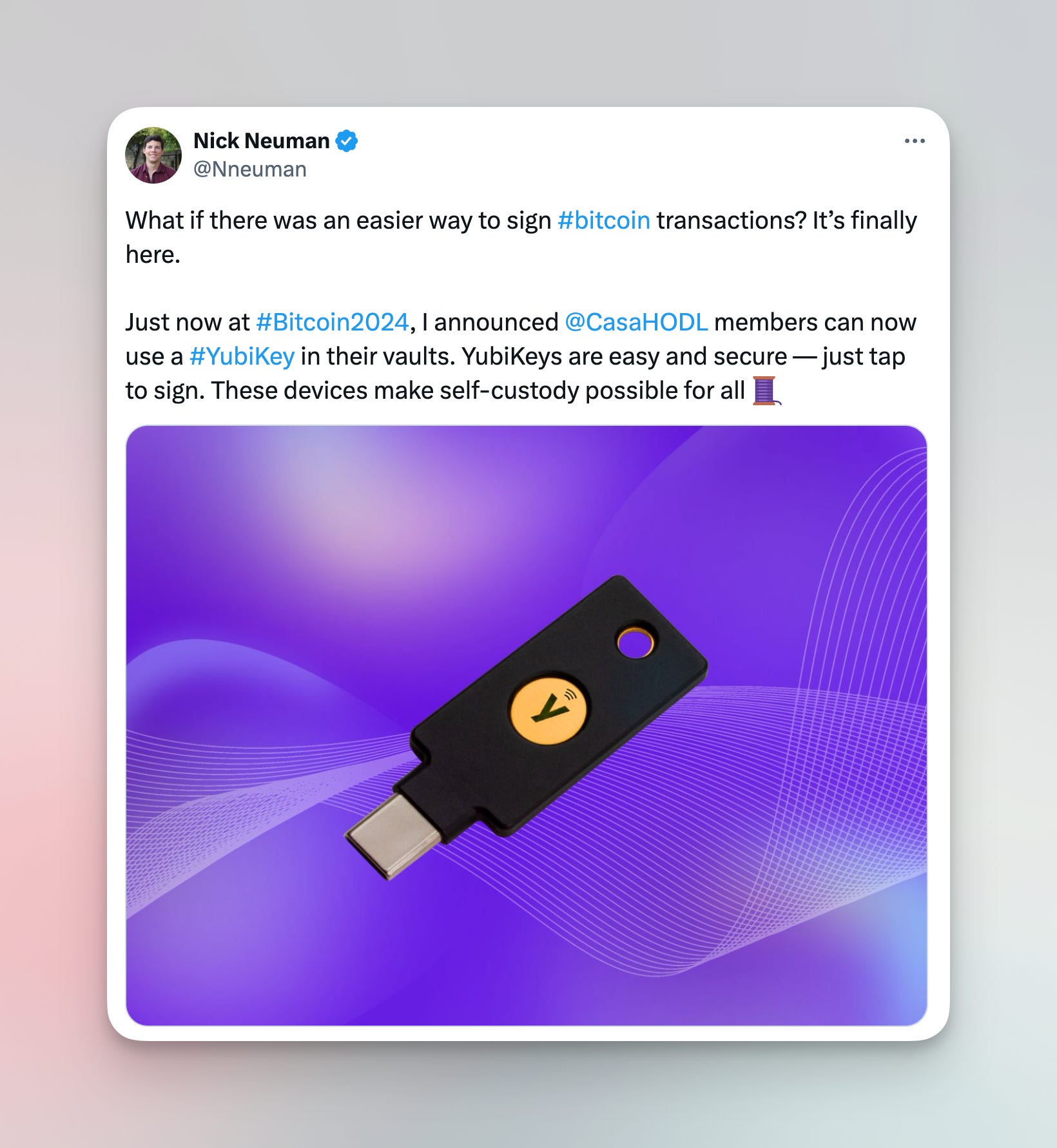The width and height of the screenshot is (1057, 1148).
Task: Open the purple YubiKey image attachment
Action: tap(527, 725)
